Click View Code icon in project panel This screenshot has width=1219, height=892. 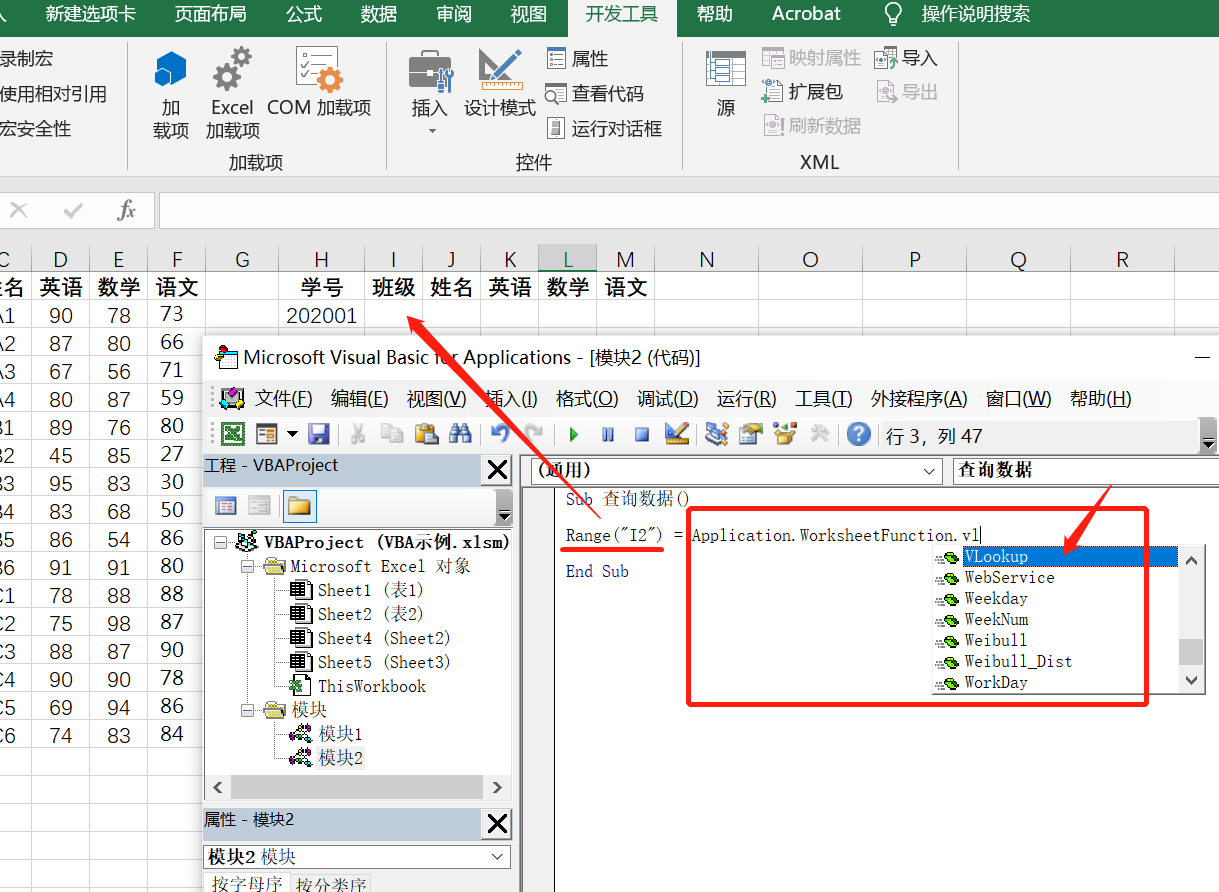pyautogui.click(x=226, y=506)
